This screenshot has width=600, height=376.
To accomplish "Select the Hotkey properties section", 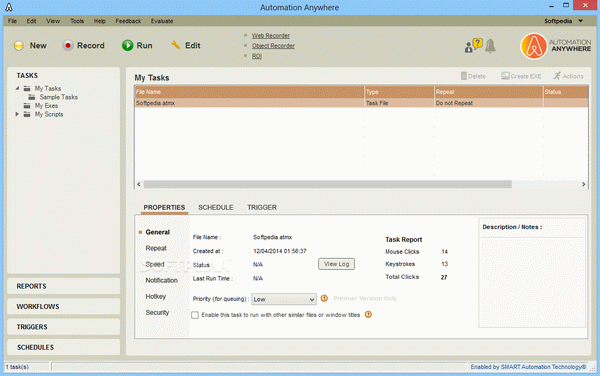I will coord(156,296).
